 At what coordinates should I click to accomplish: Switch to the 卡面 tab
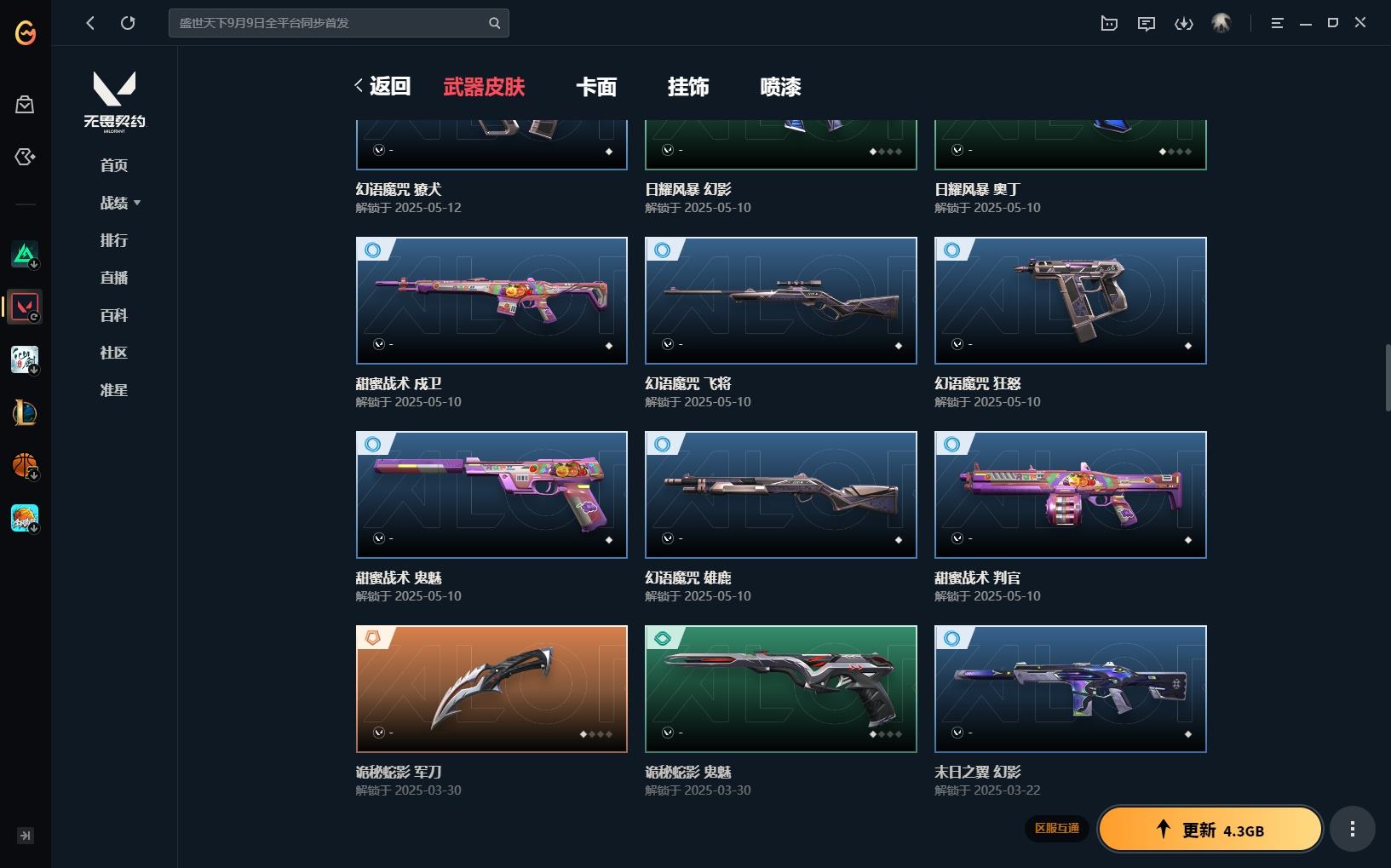pyautogui.click(x=596, y=87)
